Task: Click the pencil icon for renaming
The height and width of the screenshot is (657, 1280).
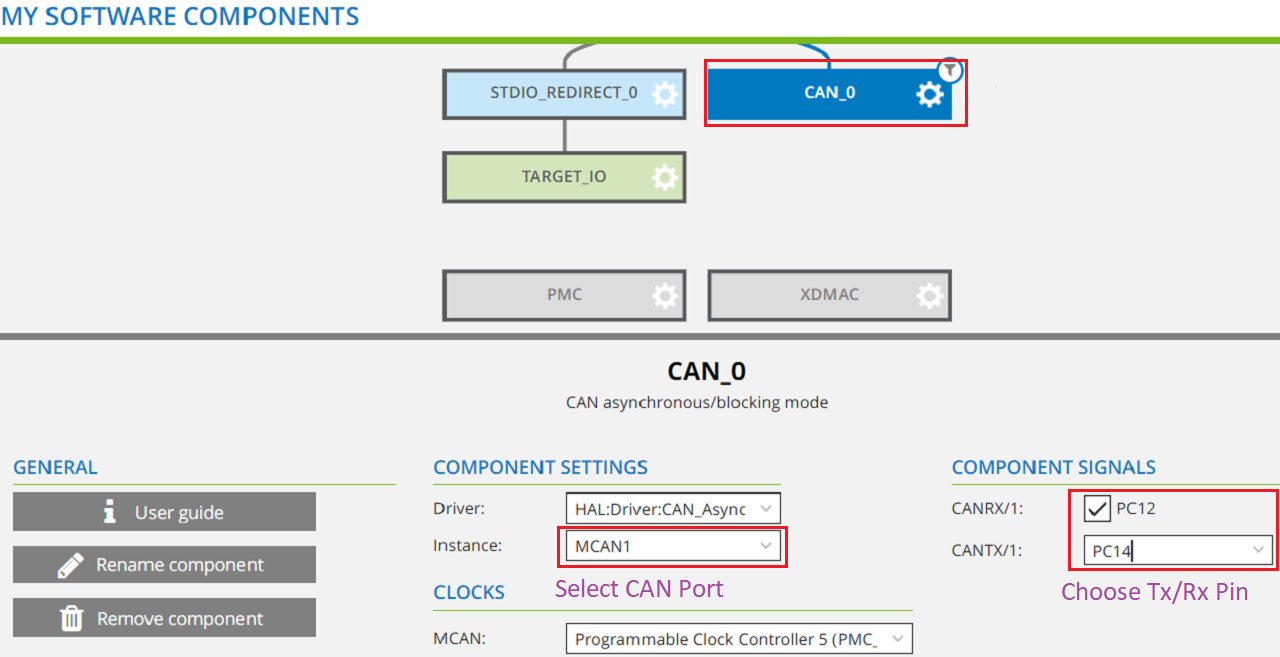Action: click(71, 565)
